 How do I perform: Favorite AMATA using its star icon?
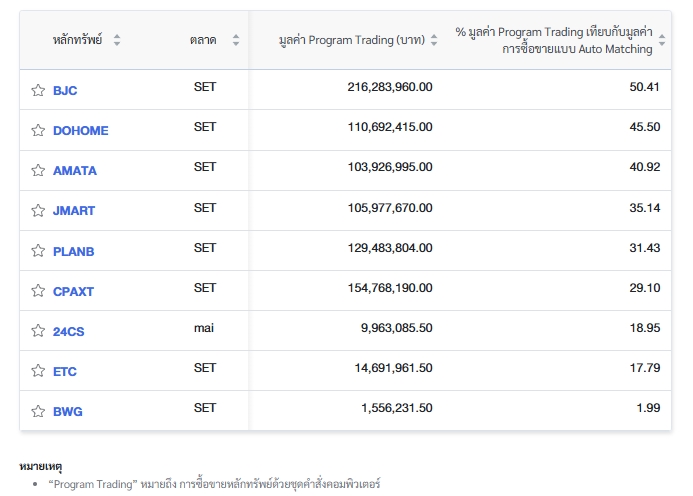click(38, 170)
